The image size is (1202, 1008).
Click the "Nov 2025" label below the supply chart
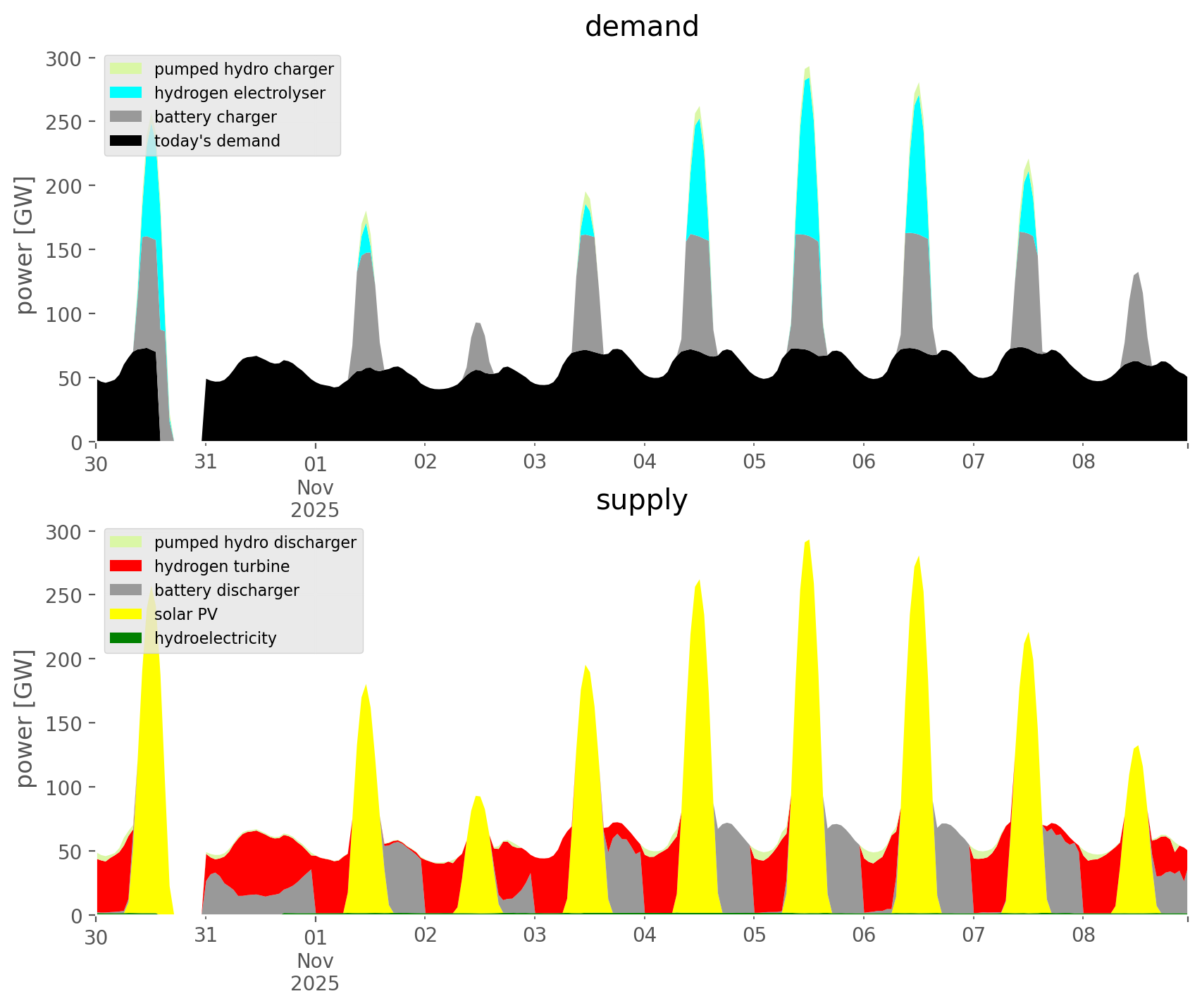pyautogui.click(x=315, y=972)
